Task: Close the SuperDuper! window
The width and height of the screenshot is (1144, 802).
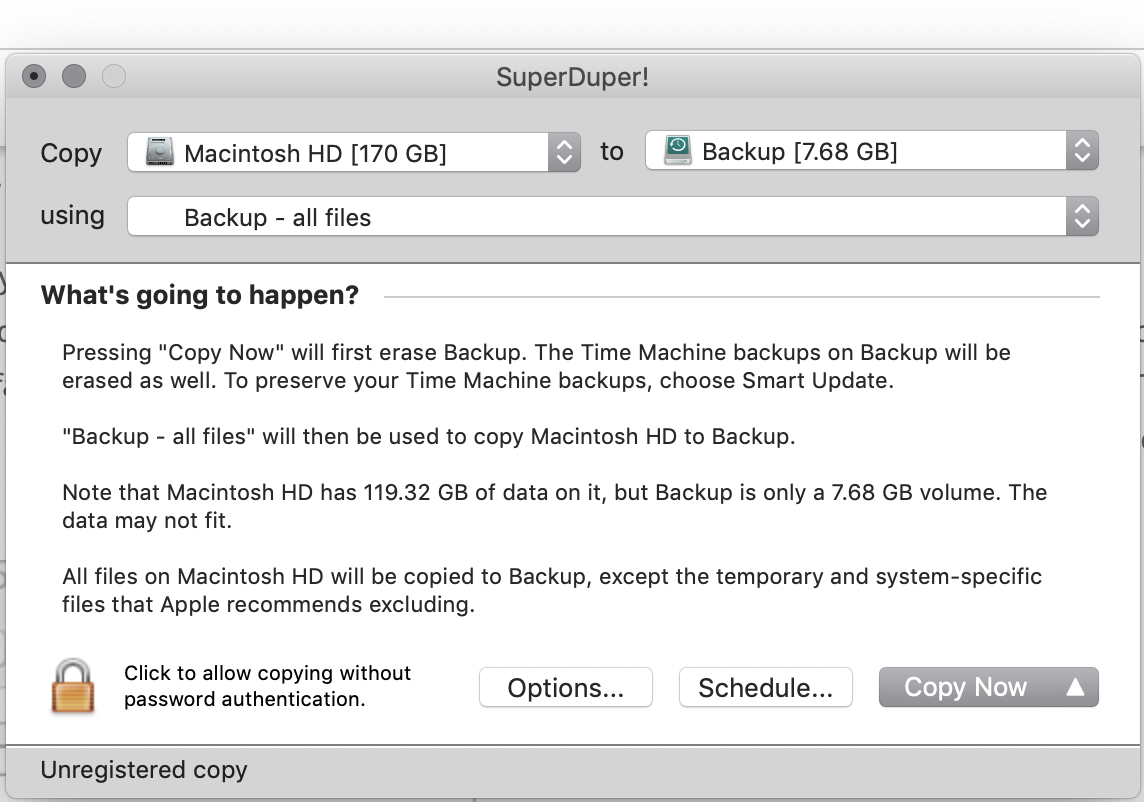Action: pos(34,76)
